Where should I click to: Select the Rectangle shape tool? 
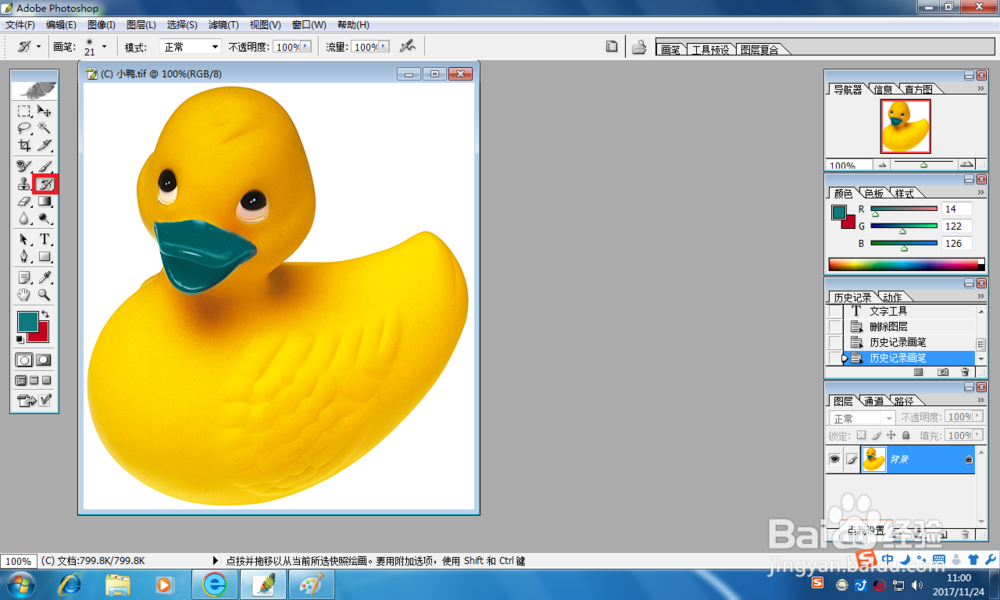[45, 257]
